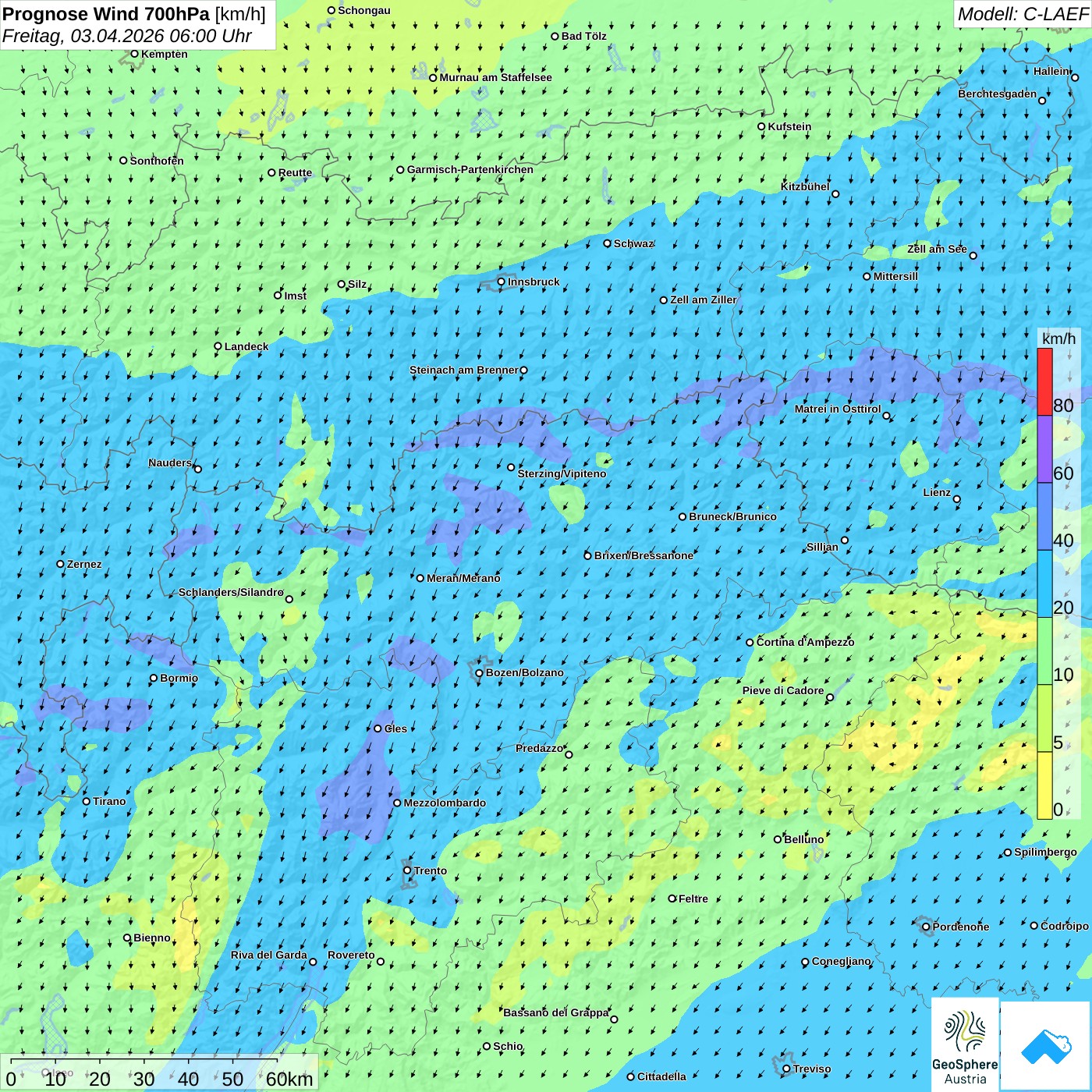Click the 'Predazzo' label
The width and height of the screenshot is (1092, 1092).
point(539,748)
